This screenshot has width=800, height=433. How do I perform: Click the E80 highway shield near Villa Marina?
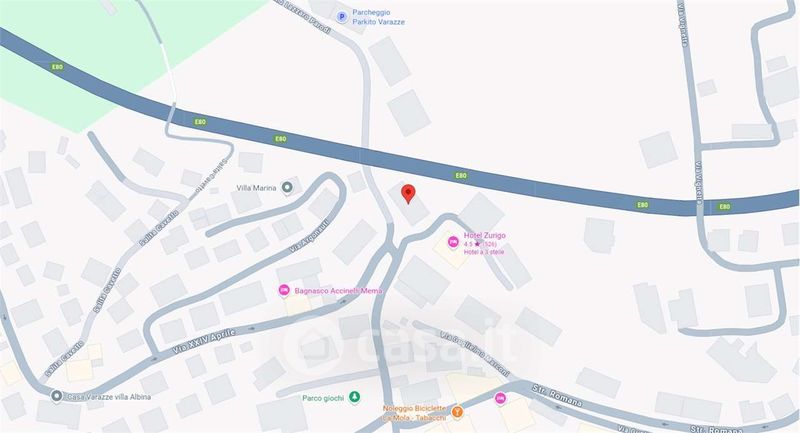[281, 139]
